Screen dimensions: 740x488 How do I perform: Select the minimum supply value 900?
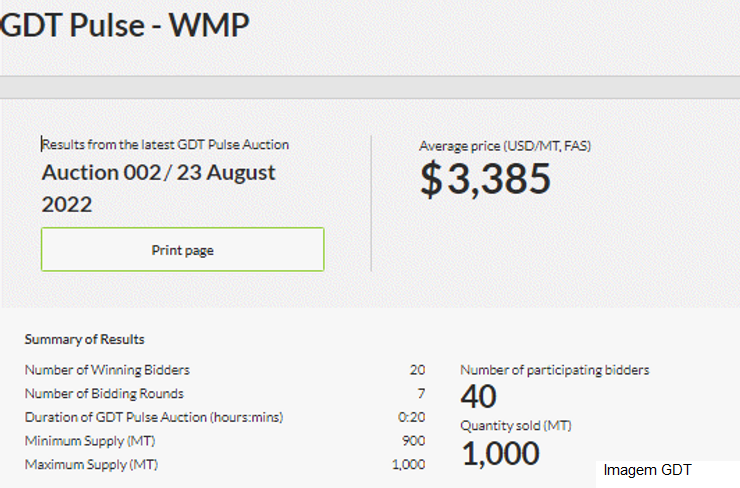pyautogui.click(x=414, y=441)
